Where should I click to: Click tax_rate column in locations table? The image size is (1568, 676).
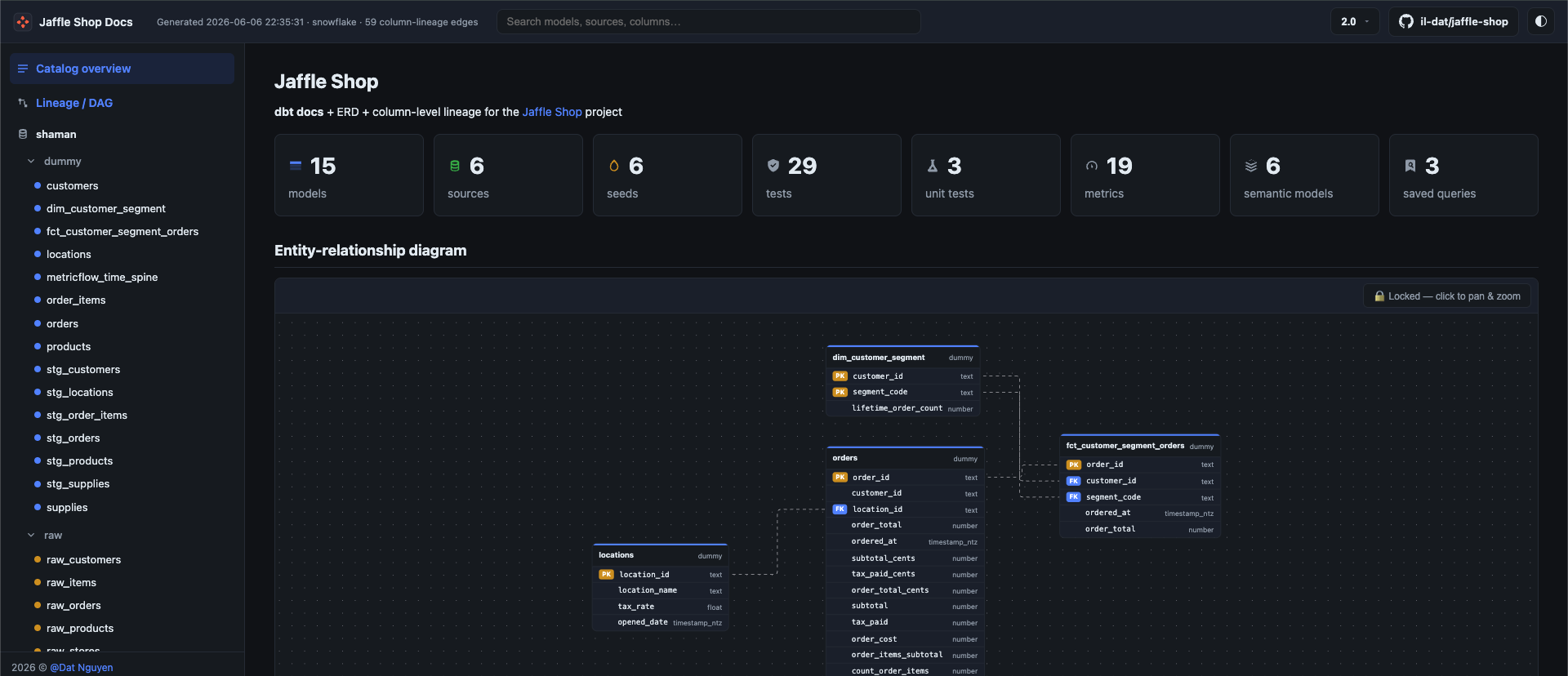click(x=660, y=607)
